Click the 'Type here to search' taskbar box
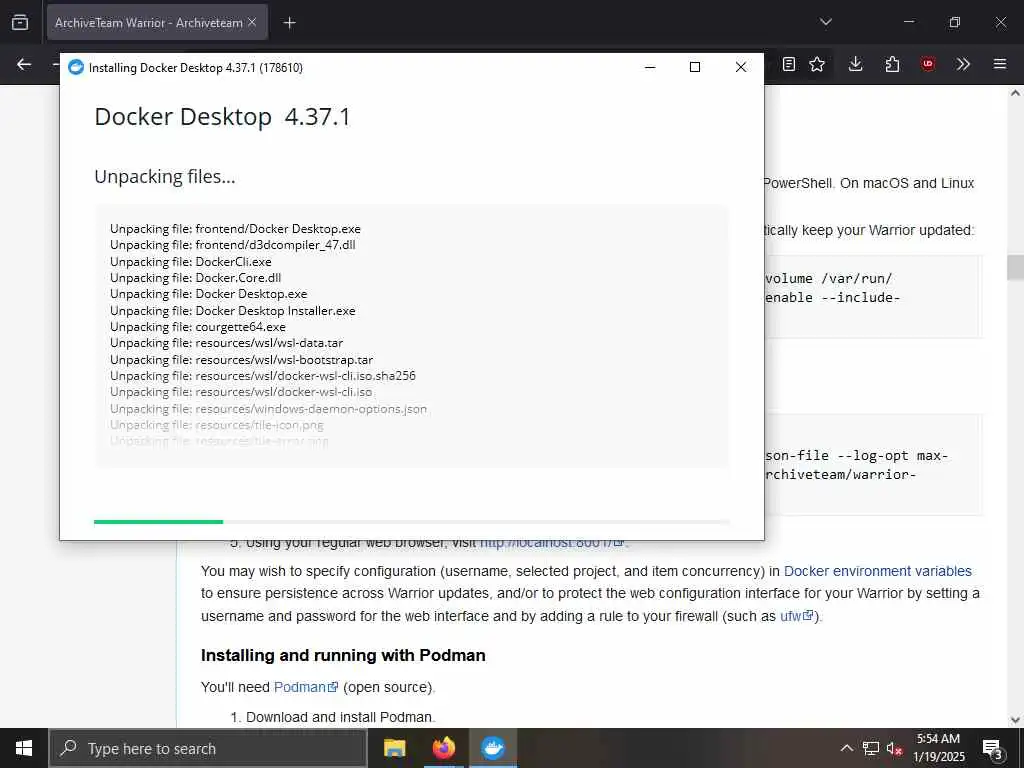Screen dimensions: 1024x768 pos(208,748)
